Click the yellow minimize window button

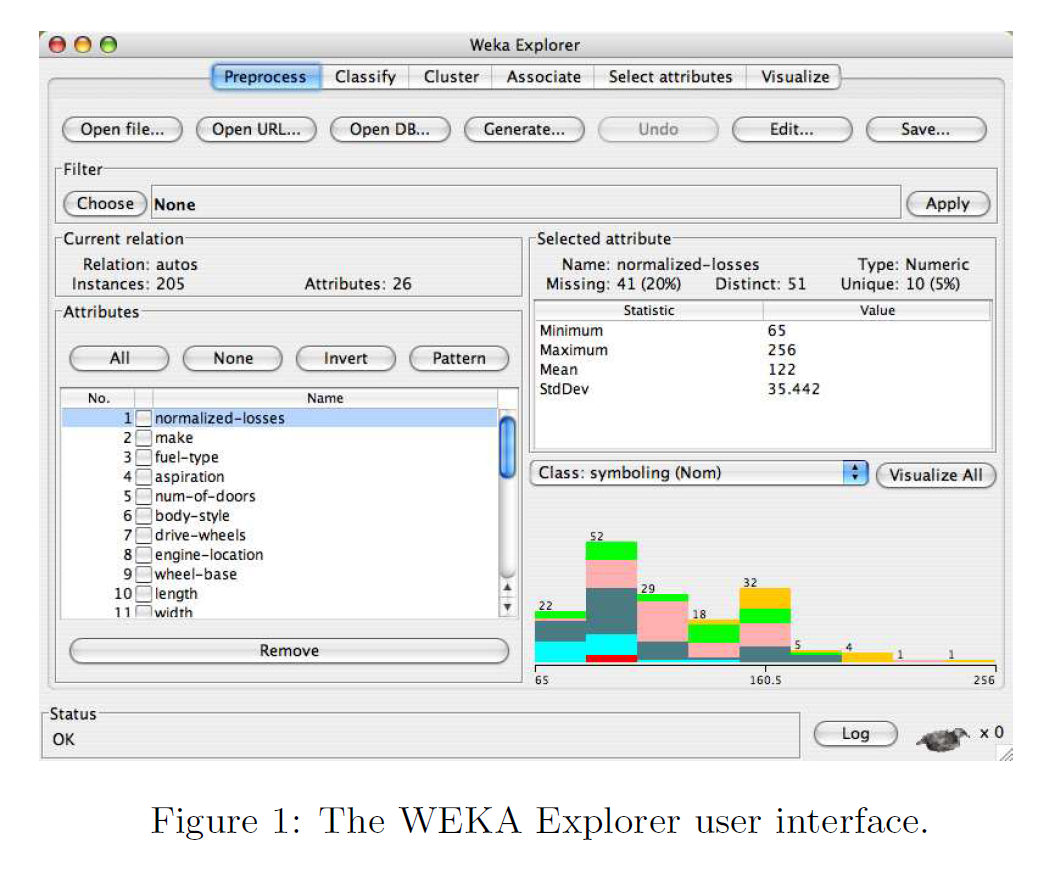(x=83, y=45)
